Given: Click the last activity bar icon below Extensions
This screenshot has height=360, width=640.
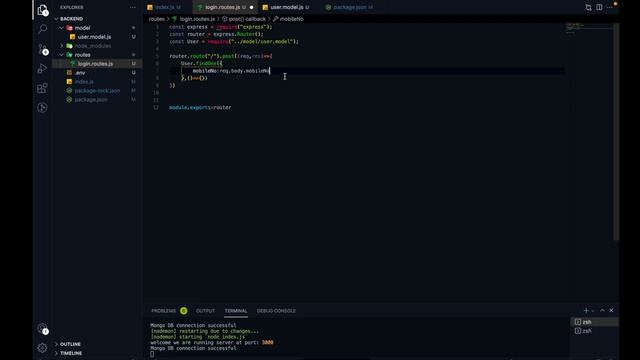Looking at the screenshot, I should [x=42, y=107].
